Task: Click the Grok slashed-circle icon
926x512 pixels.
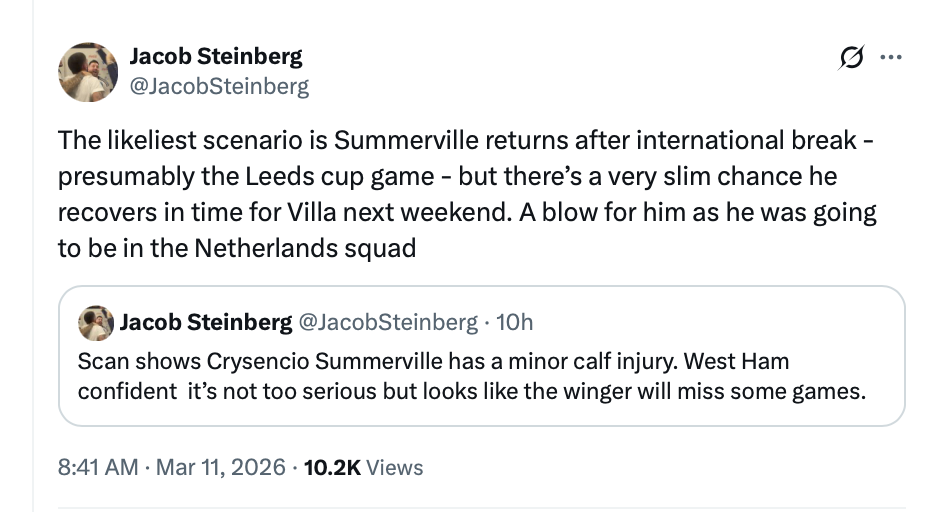Action: 853,59
